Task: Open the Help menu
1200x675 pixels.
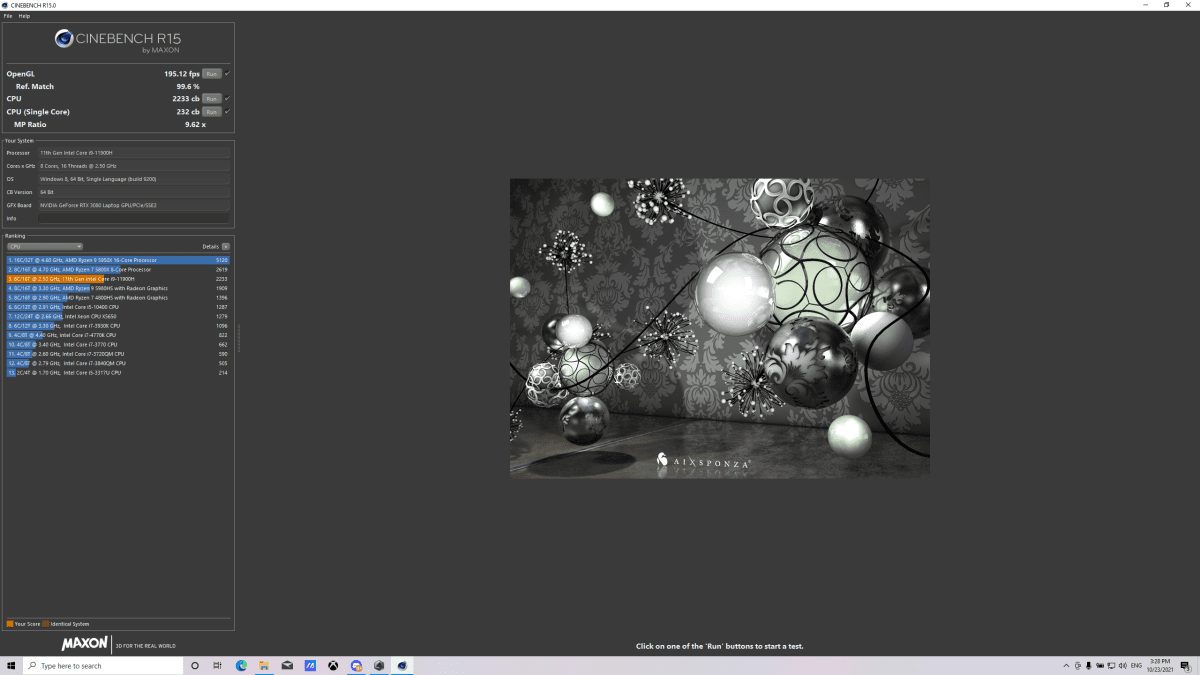Action: coord(24,16)
